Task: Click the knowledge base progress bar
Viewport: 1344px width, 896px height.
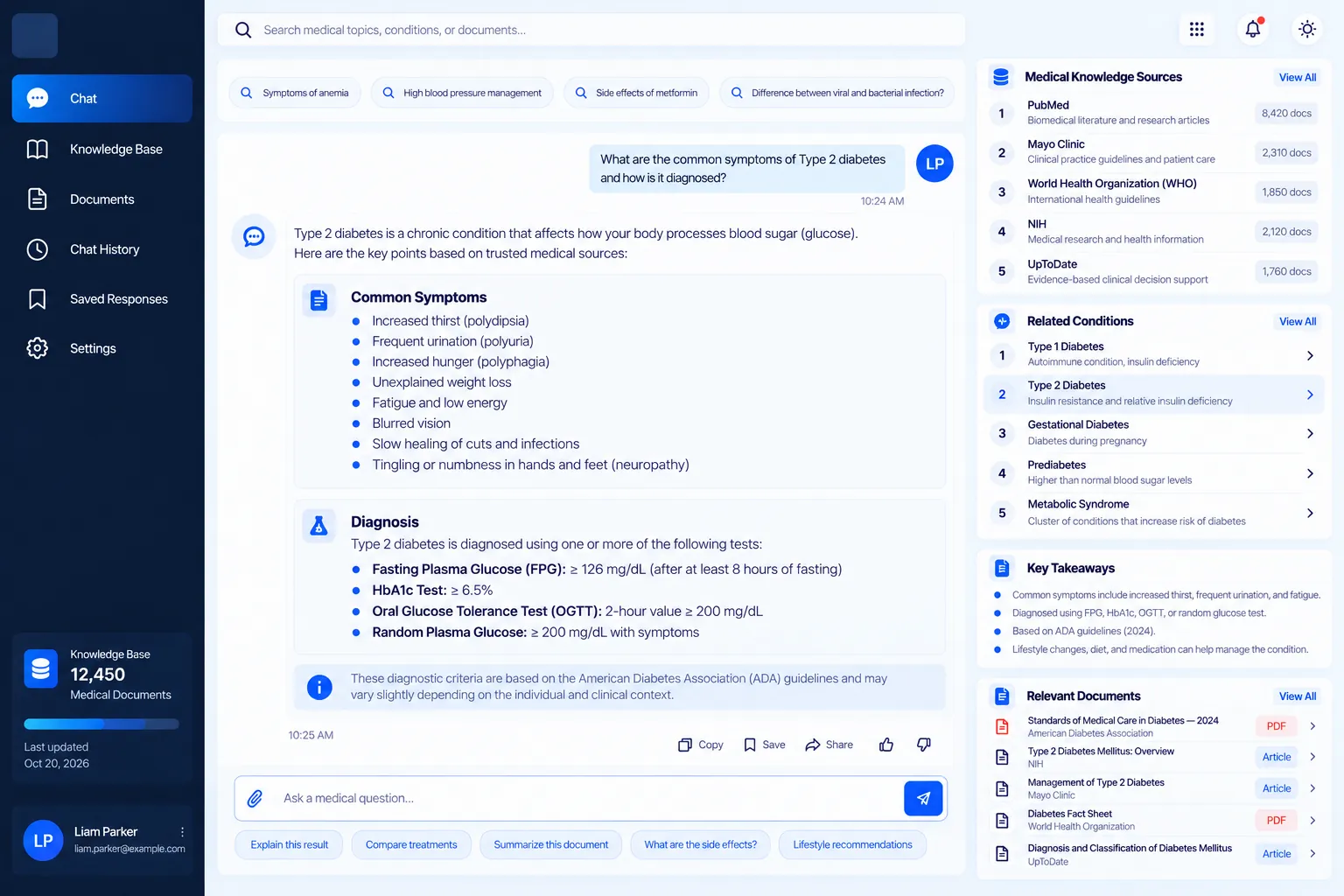Action: coord(101,724)
